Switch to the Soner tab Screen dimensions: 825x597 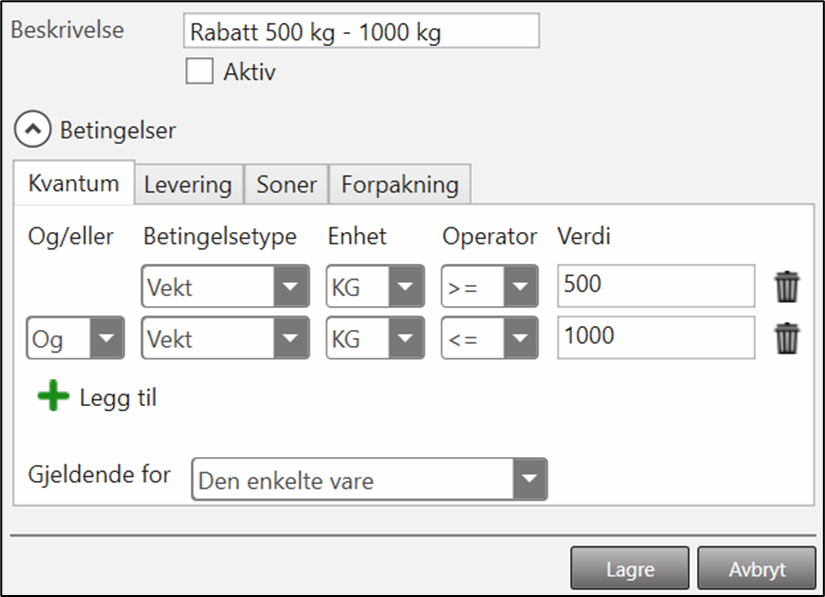coord(286,184)
